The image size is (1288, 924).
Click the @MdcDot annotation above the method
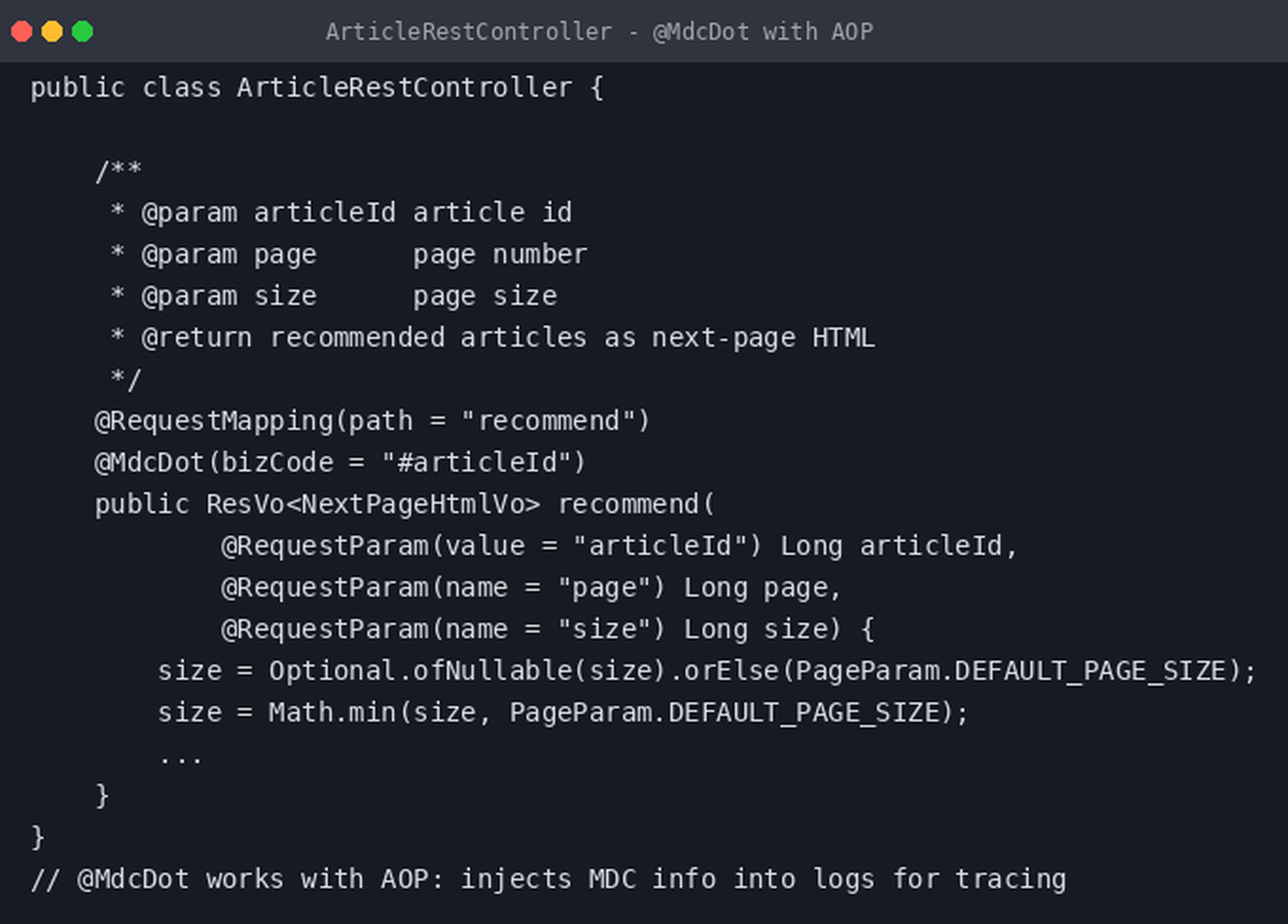[x=150, y=463]
